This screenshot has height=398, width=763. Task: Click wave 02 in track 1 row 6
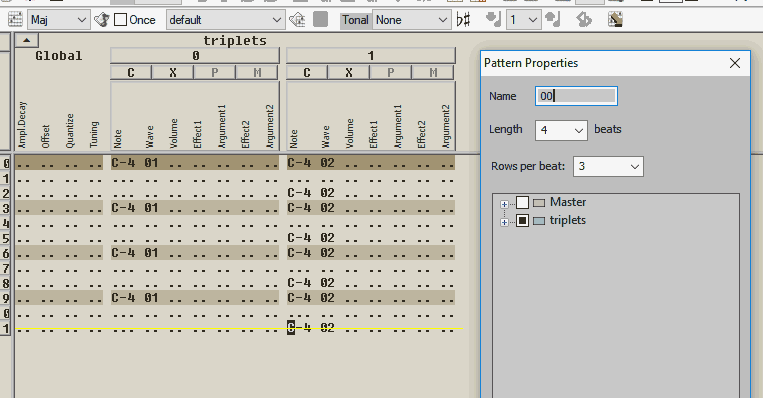point(327,253)
